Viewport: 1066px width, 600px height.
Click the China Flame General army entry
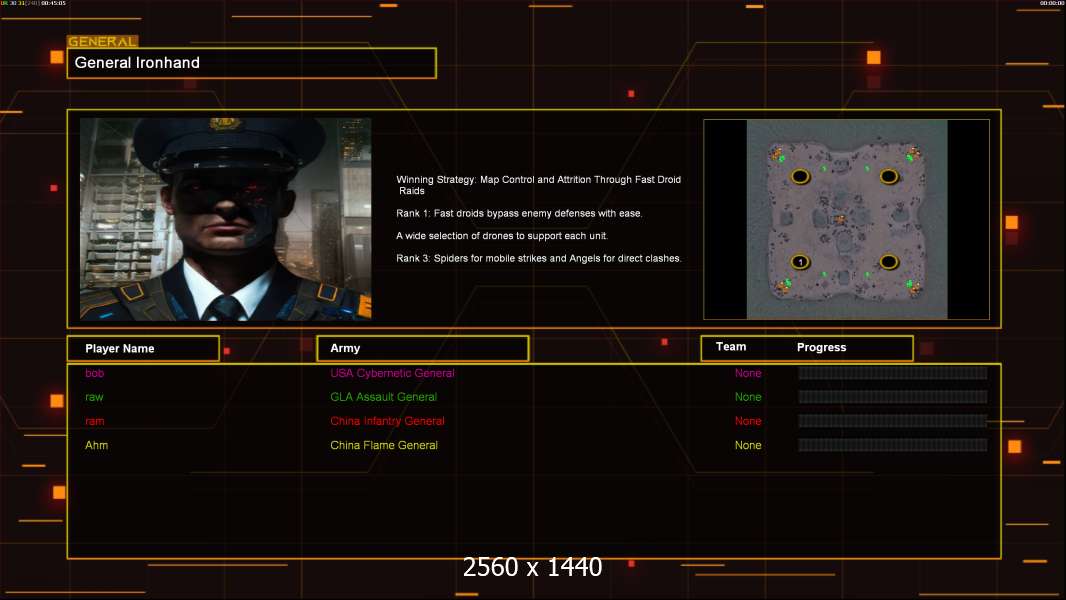pos(384,445)
